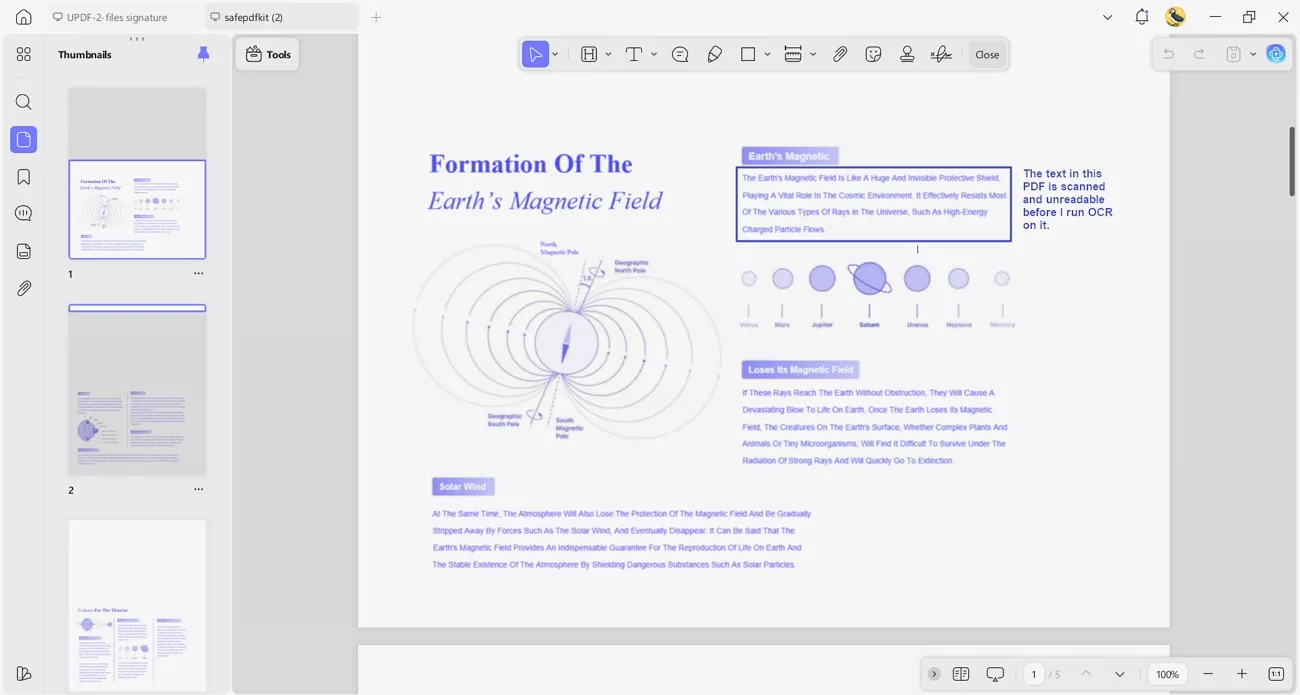Open the signature tool
1300x695 pixels.
(x=941, y=55)
